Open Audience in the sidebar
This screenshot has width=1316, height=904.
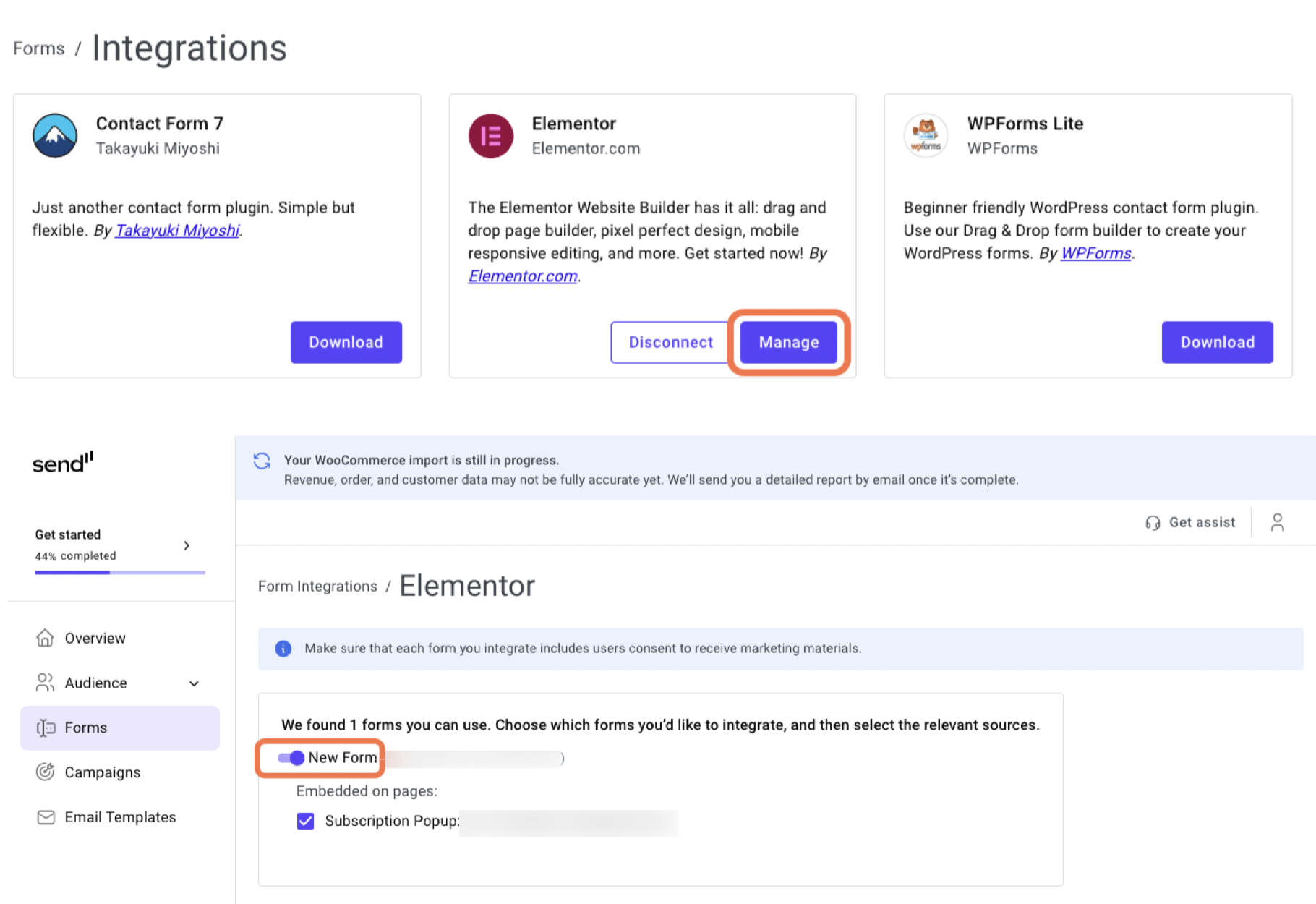click(x=120, y=683)
